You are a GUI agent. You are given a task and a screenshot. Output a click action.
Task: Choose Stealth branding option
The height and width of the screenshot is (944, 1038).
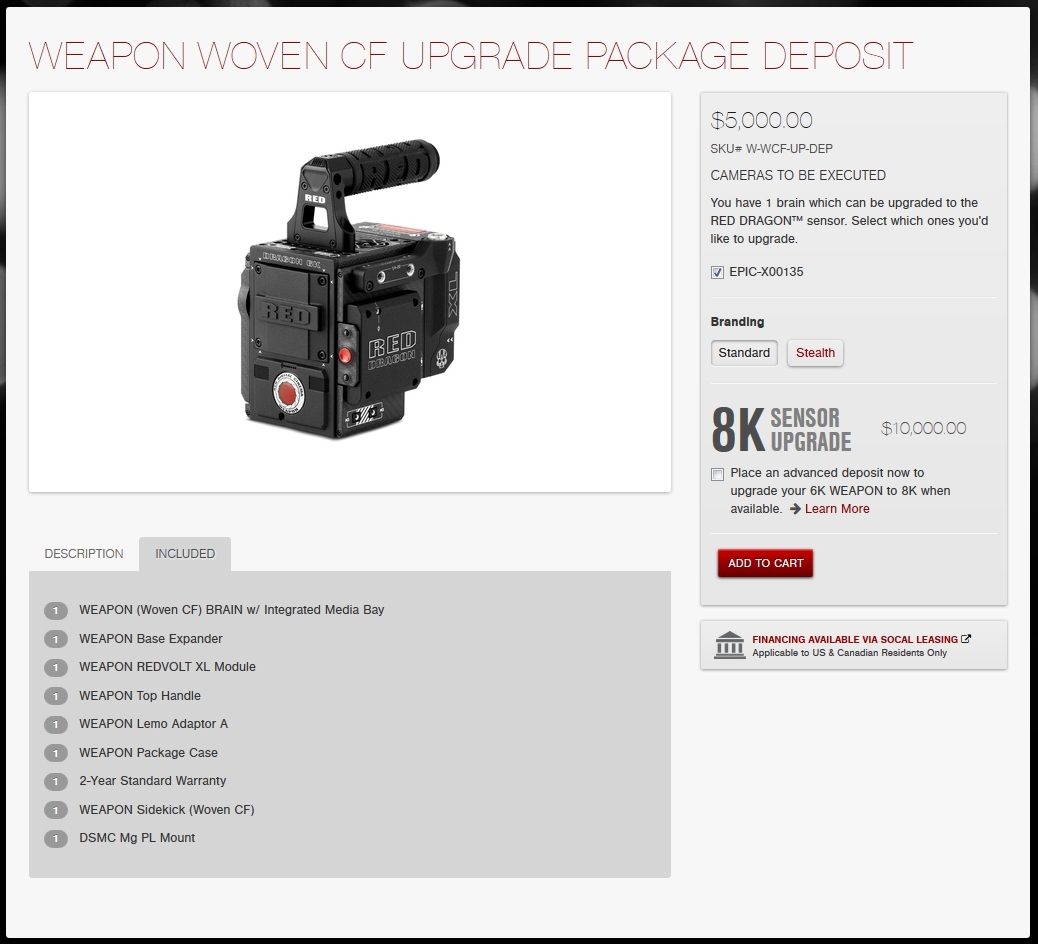[x=815, y=353]
